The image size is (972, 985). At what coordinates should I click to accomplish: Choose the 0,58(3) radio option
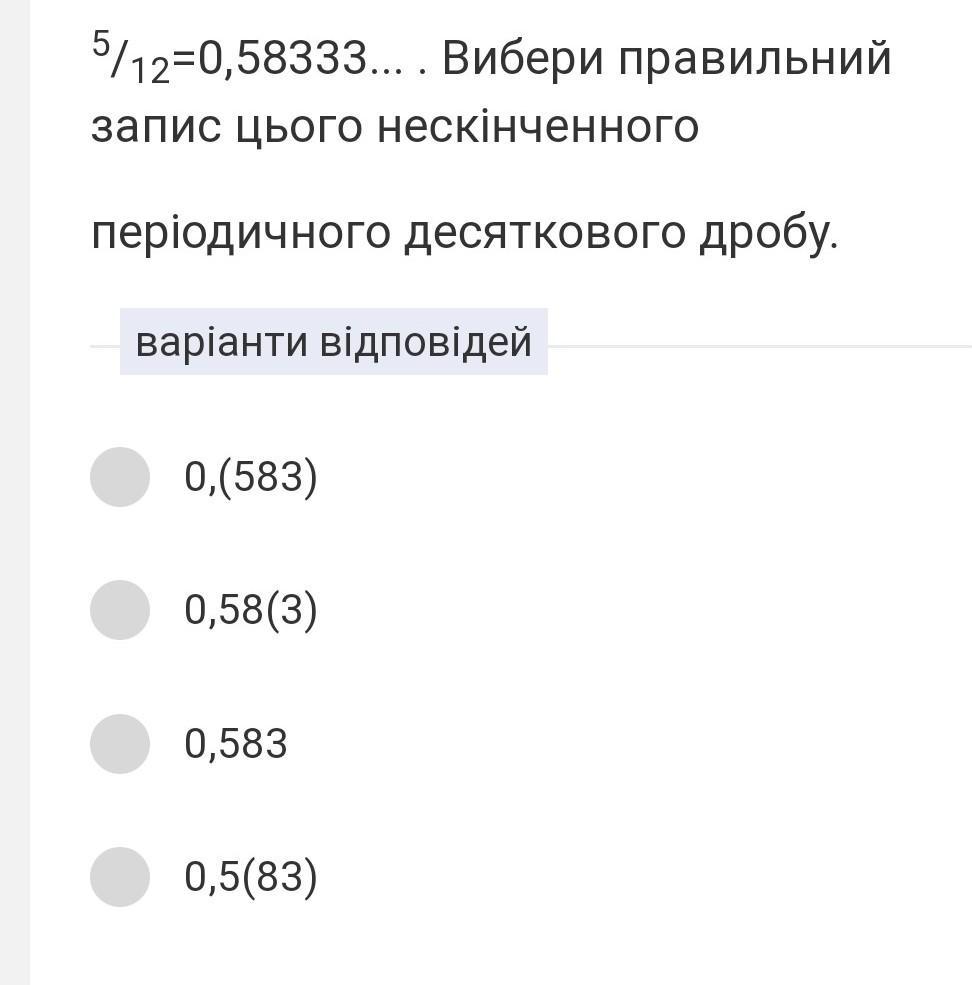pos(120,610)
